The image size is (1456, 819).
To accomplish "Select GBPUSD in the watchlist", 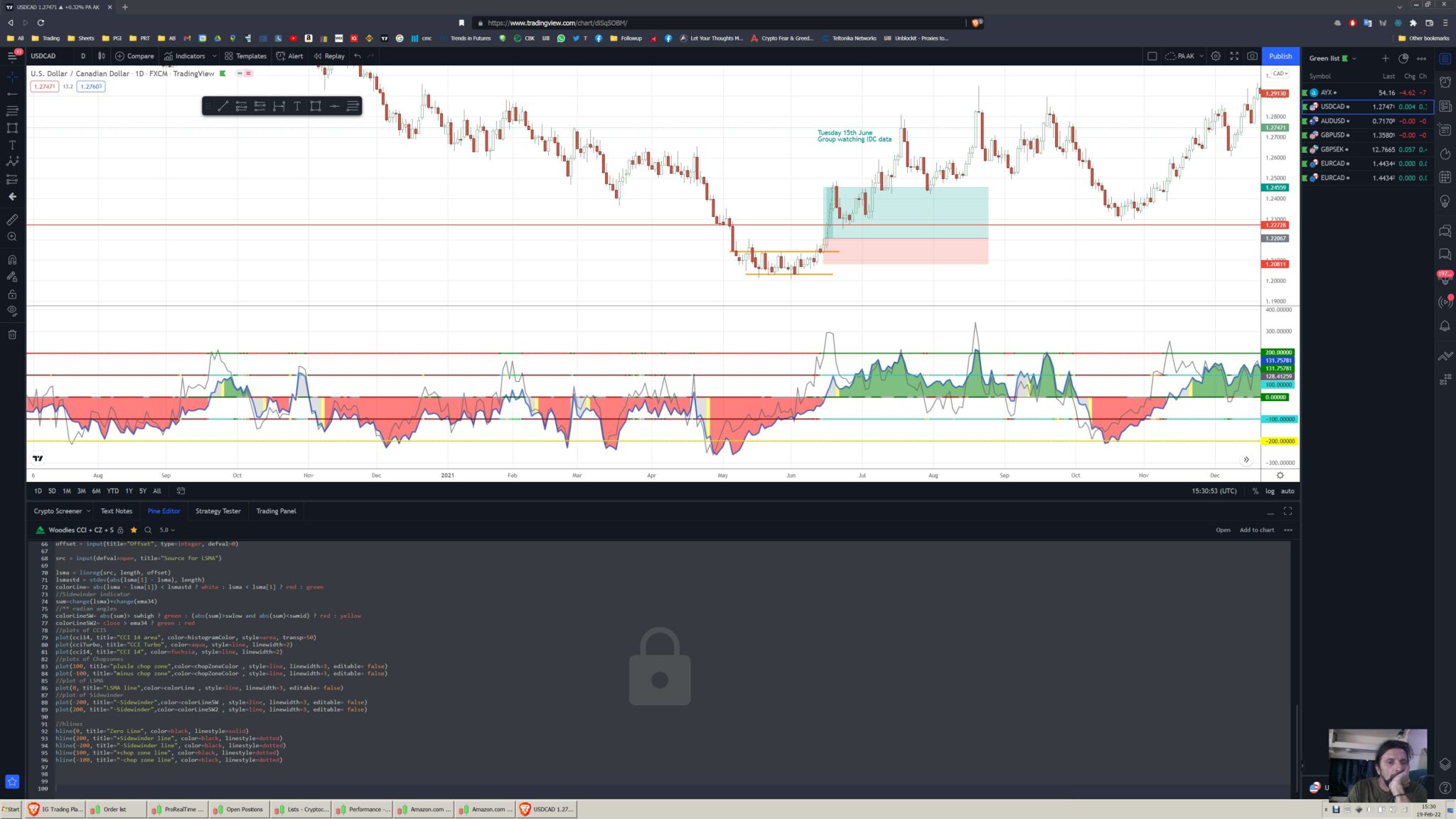I will 1332,135.
